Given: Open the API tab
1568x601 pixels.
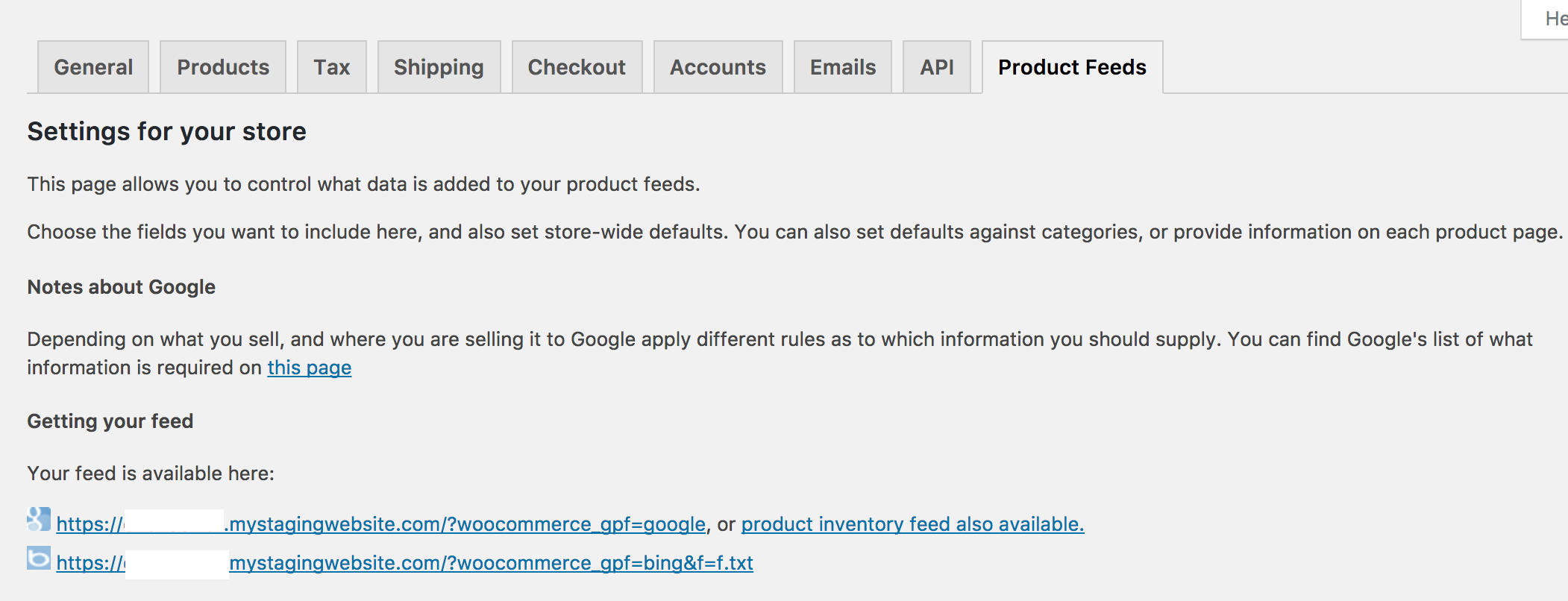Looking at the screenshot, I should coord(937,67).
